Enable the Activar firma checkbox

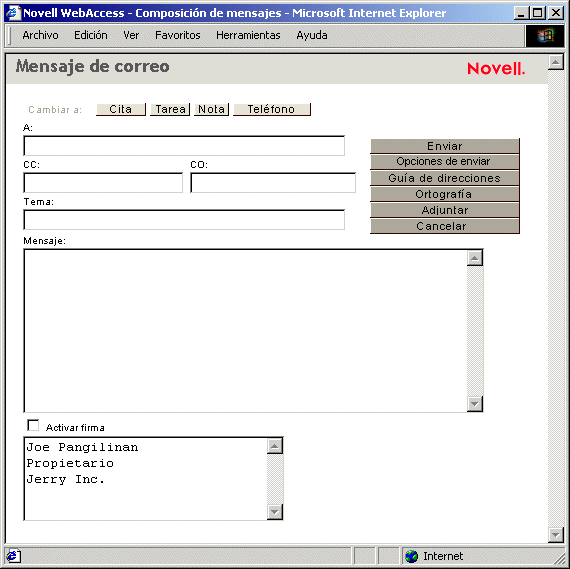coord(33,425)
